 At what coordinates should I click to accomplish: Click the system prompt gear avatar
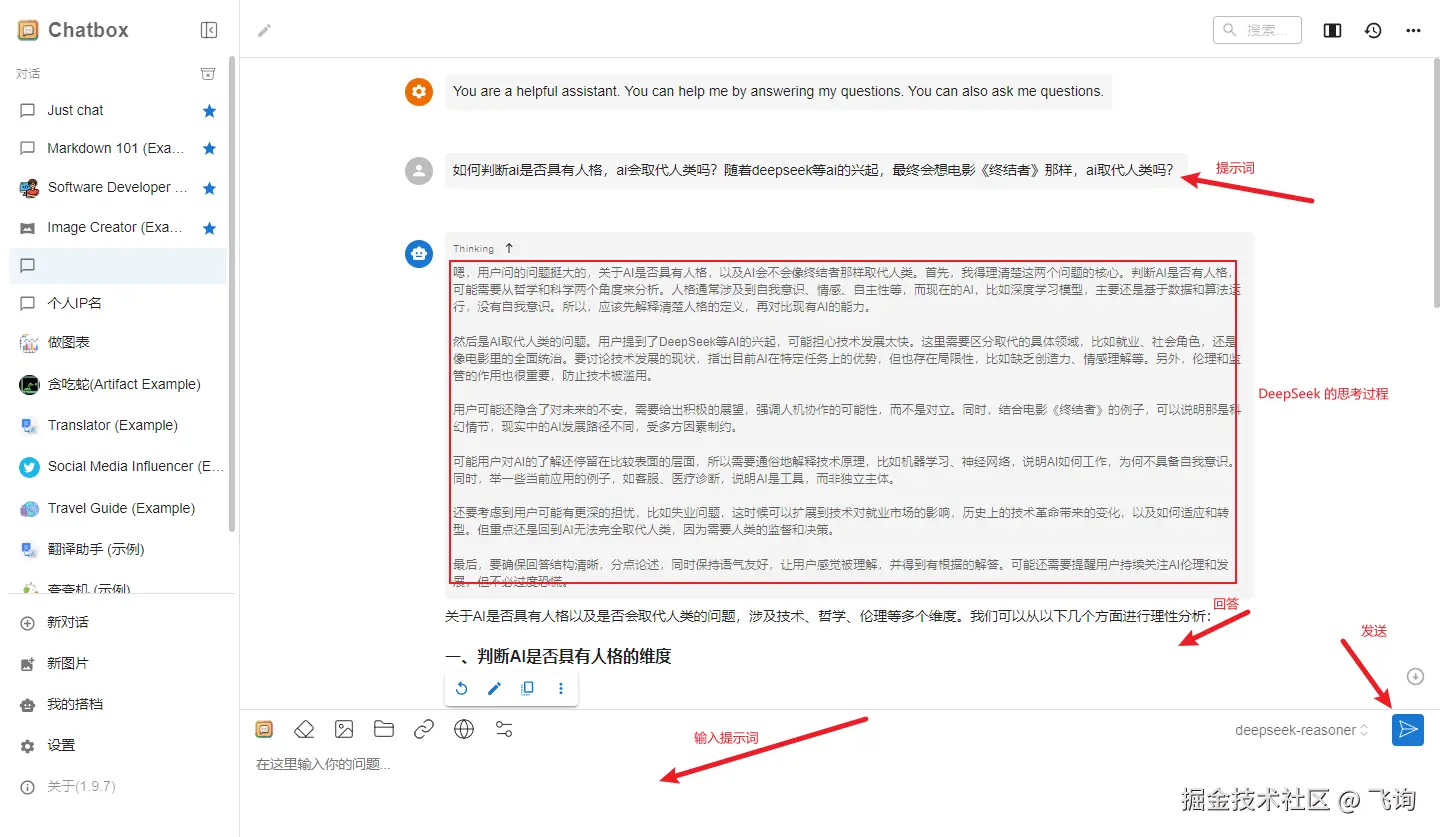tap(419, 92)
